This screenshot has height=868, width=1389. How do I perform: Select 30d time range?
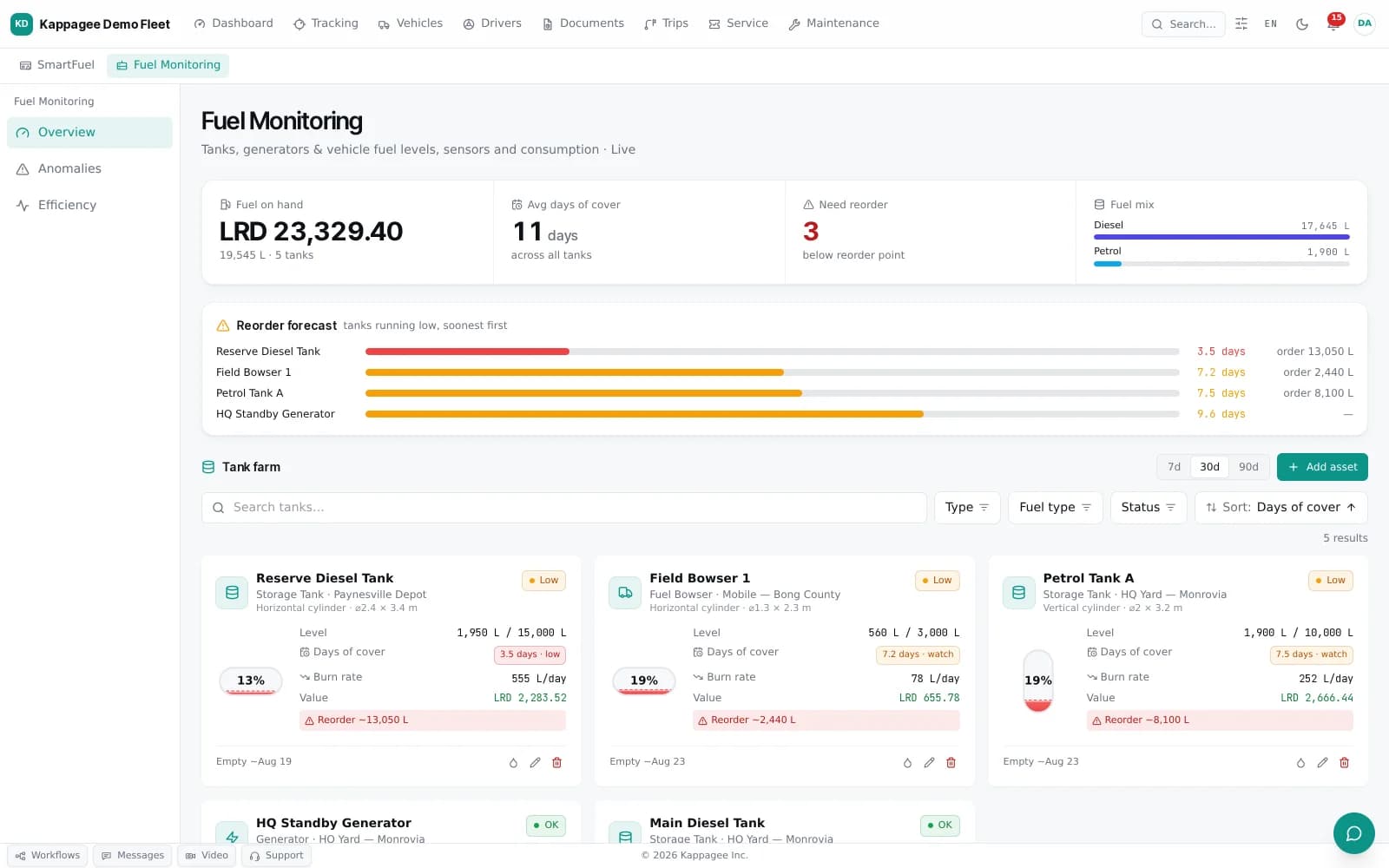[1209, 467]
